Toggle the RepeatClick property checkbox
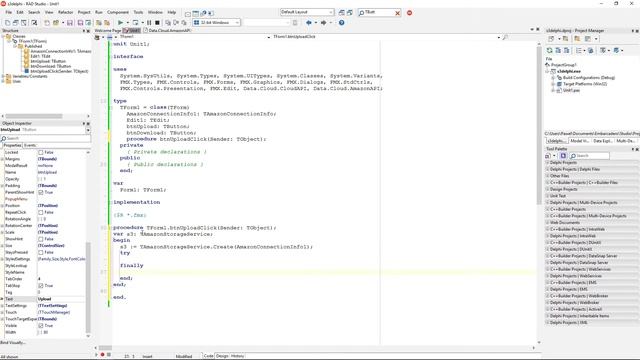This screenshot has height=360, width=640. (40, 212)
